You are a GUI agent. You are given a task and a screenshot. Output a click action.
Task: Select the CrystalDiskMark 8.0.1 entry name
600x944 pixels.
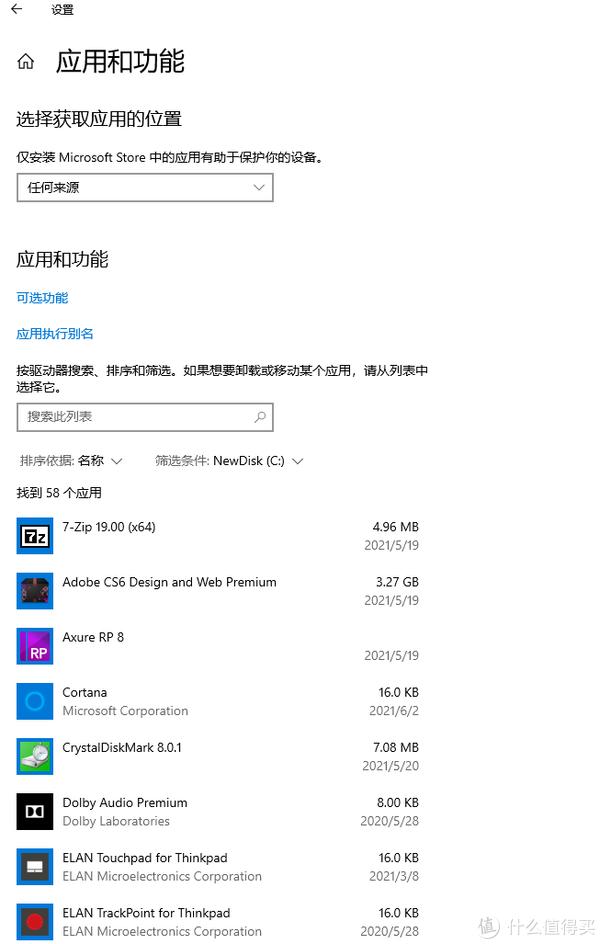pos(122,747)
